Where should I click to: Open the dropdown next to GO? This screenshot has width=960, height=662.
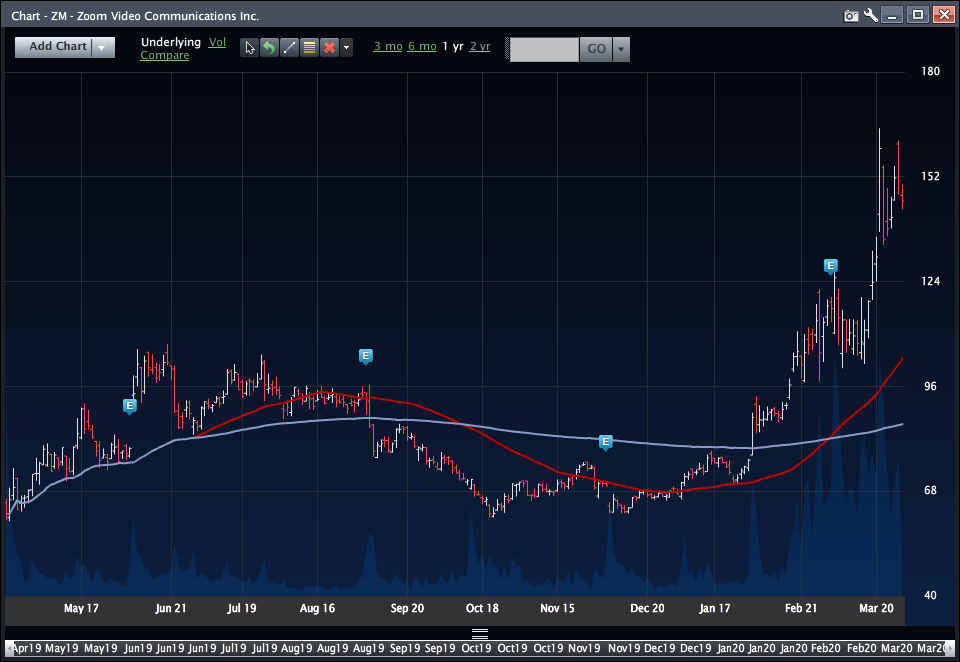pyautogui.click(x=621, y=49)
